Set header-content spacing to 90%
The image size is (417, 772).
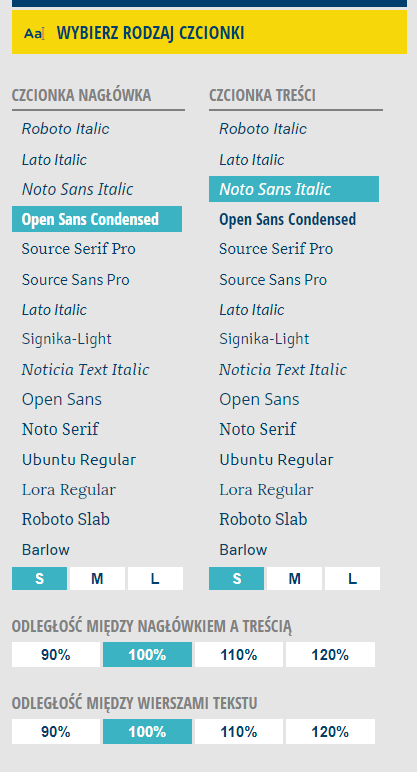pos(56,655)
